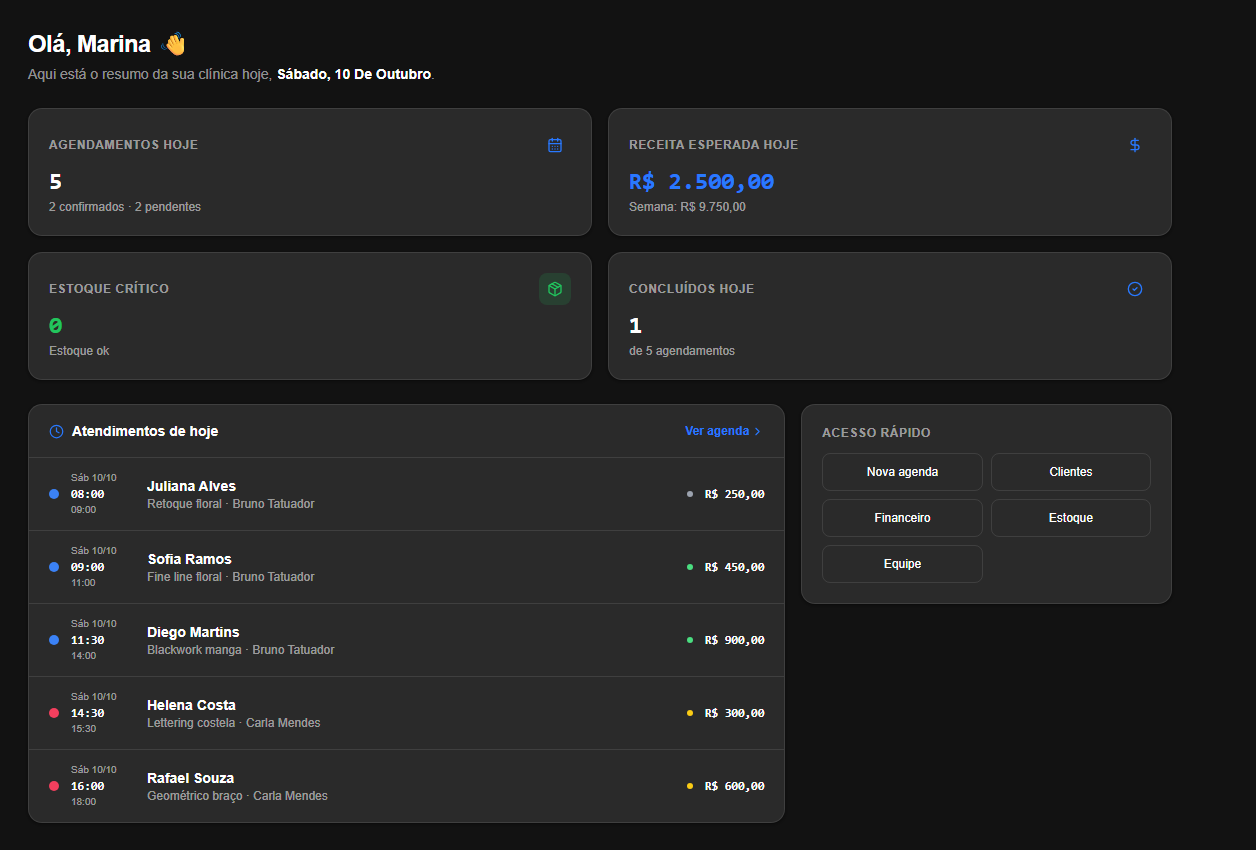The width and height of the screenshot is (1256, 850).
Task: Click the 16:00 start time
Action: 88,786
